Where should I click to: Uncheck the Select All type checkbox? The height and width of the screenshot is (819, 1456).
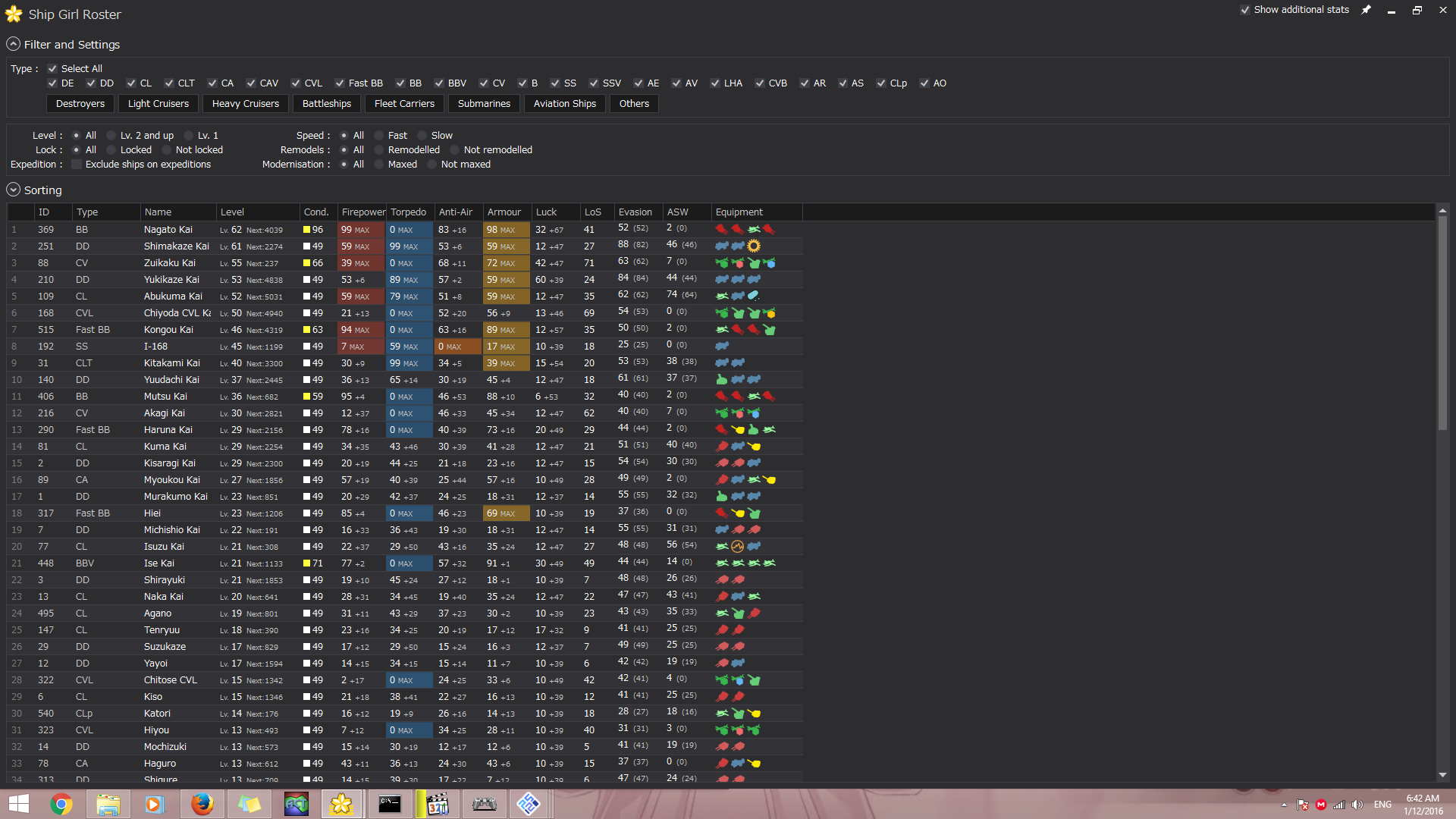(52, 68)
